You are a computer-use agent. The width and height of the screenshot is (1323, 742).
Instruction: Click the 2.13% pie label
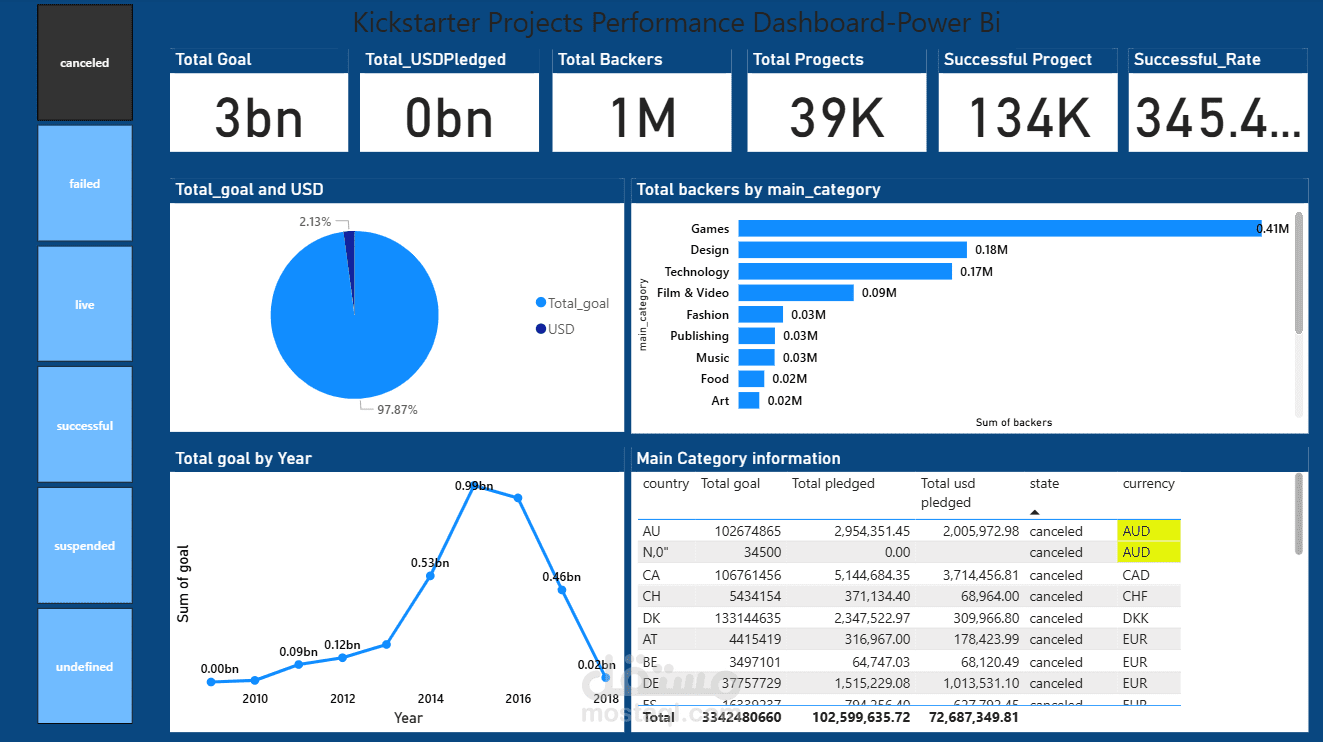[x=314, y=222]
